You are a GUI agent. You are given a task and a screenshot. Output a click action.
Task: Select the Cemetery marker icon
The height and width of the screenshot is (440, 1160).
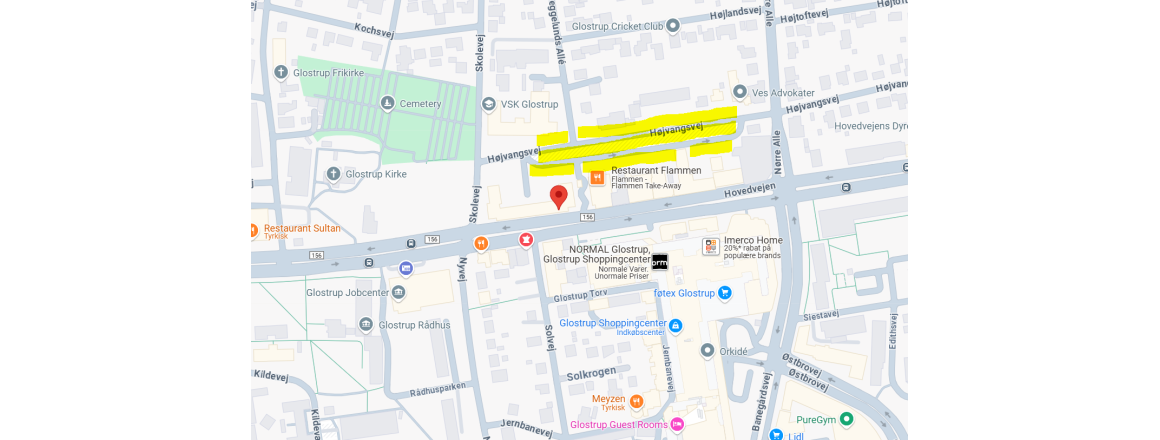pos(387,104)
